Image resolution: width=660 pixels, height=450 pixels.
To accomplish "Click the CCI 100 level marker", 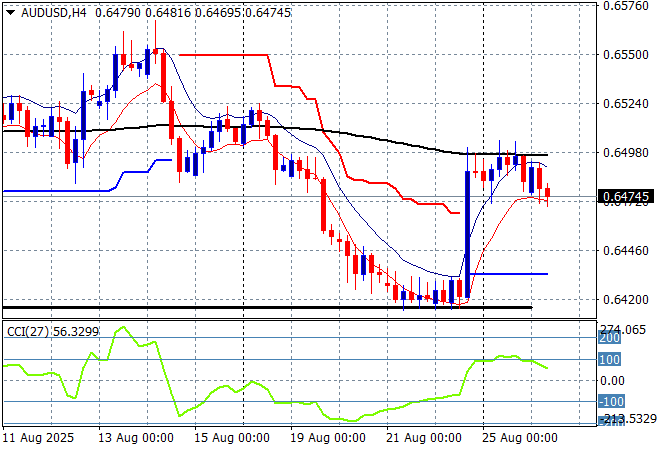I will tap(610, 359).
